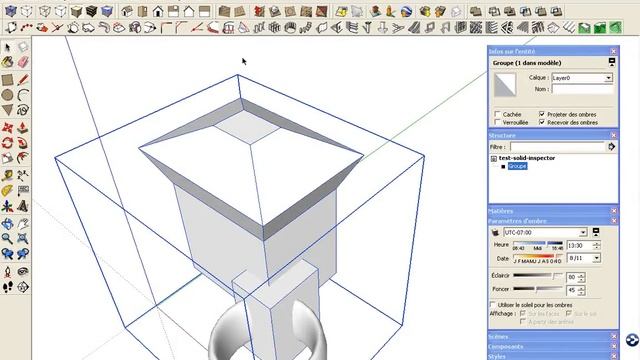Expand the Composants panel header
This screenshot has width=640, height=360.
553,347
